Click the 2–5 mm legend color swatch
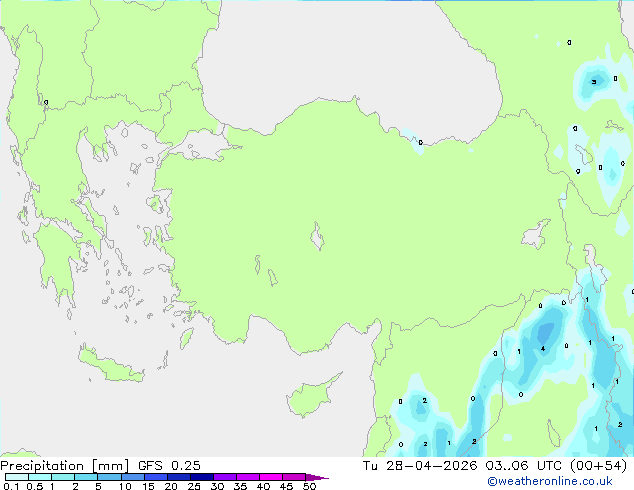The height and width of the screenshot is (490, 634). [x=86, y=477]
